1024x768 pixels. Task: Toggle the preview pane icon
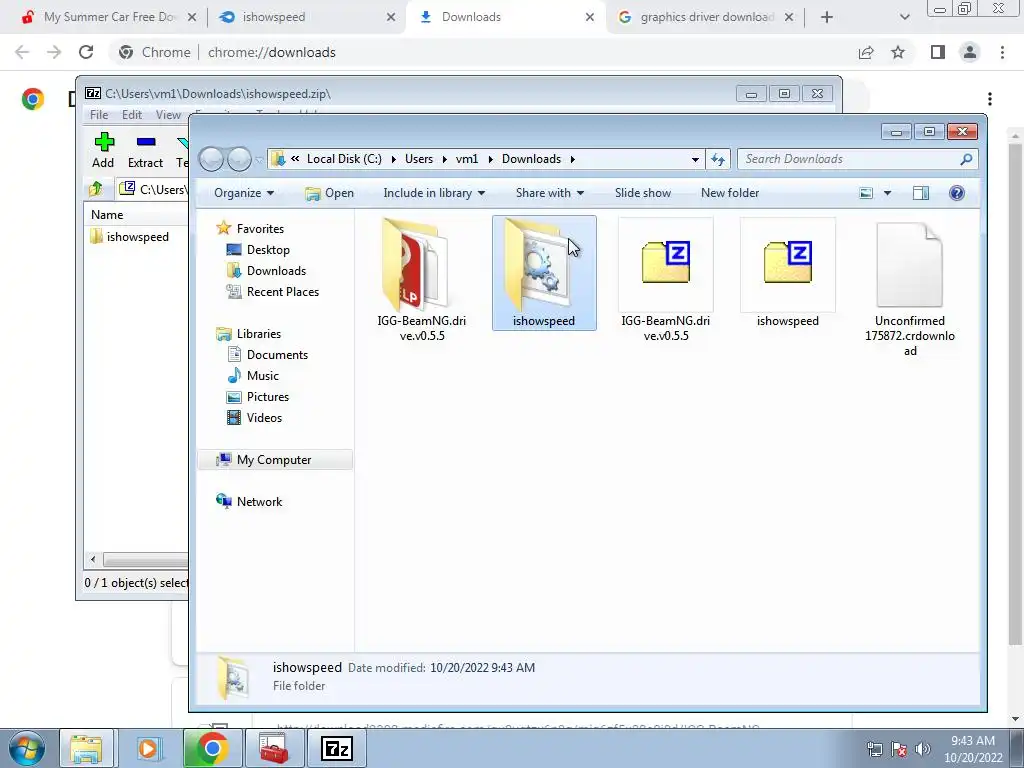(921, 193)
